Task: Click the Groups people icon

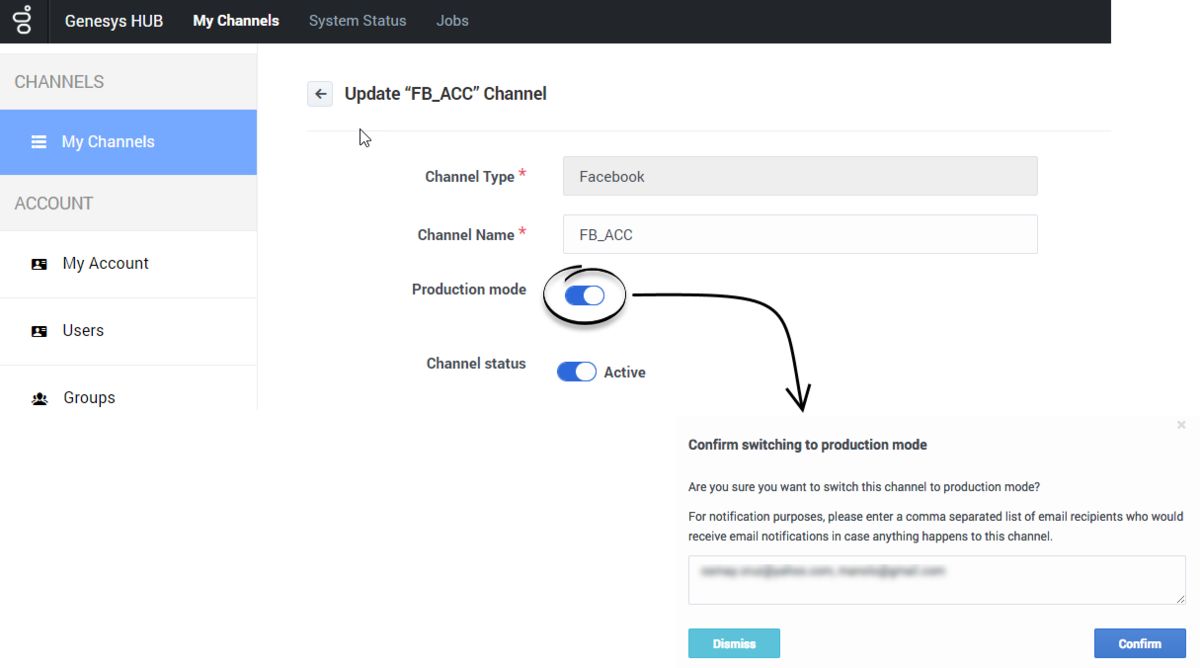Action: pyautogui.click(x=39, y=398)
